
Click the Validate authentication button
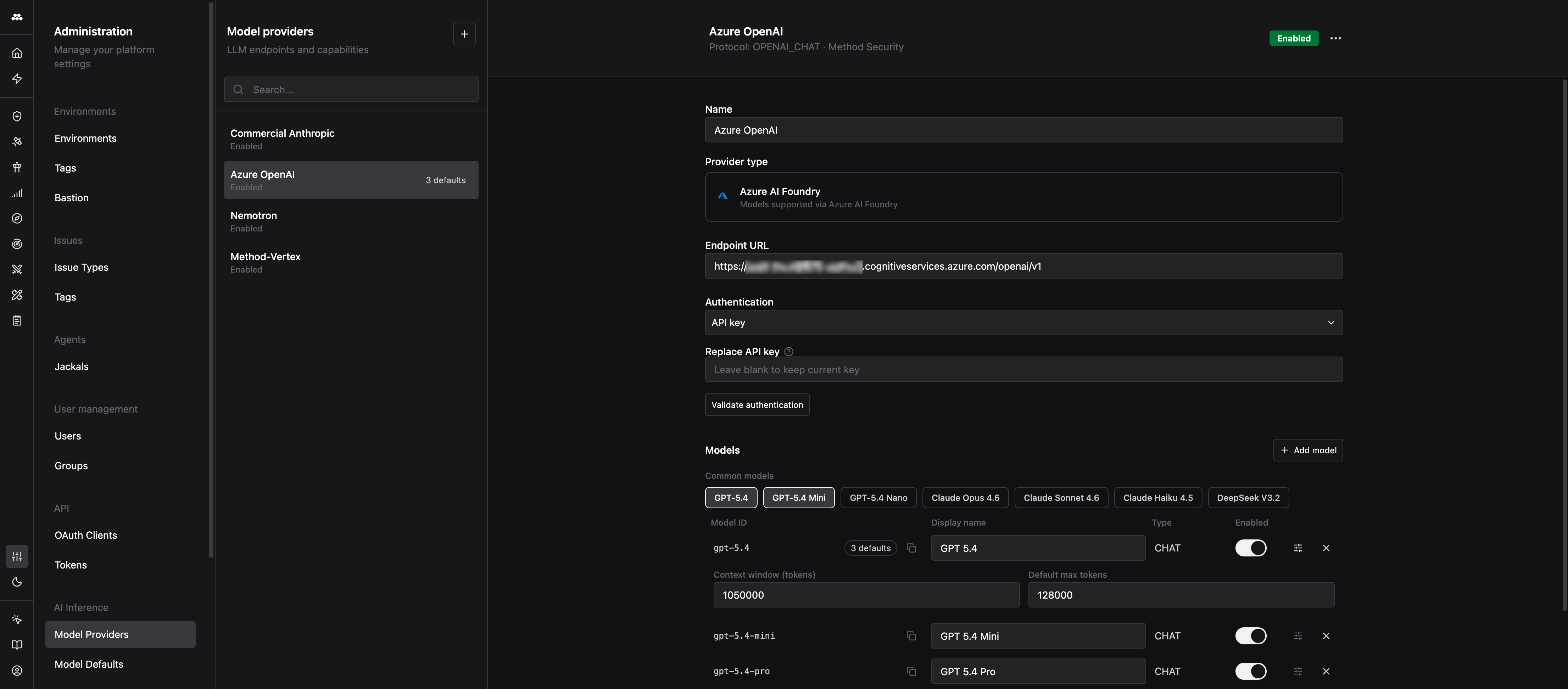757,405
